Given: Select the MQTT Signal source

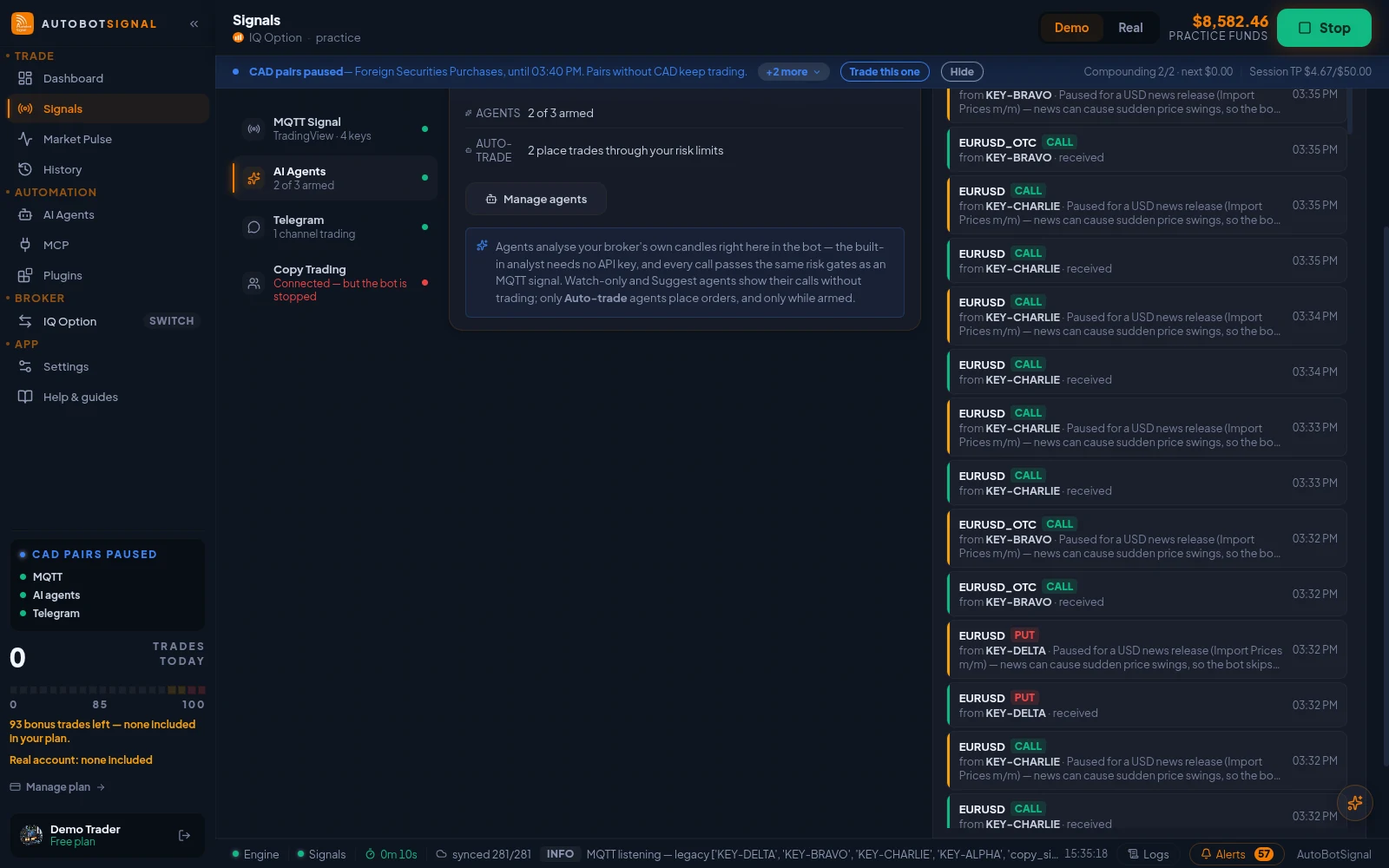Looking at the screenshot, I should pyautogui.click(x=334, y=128).
